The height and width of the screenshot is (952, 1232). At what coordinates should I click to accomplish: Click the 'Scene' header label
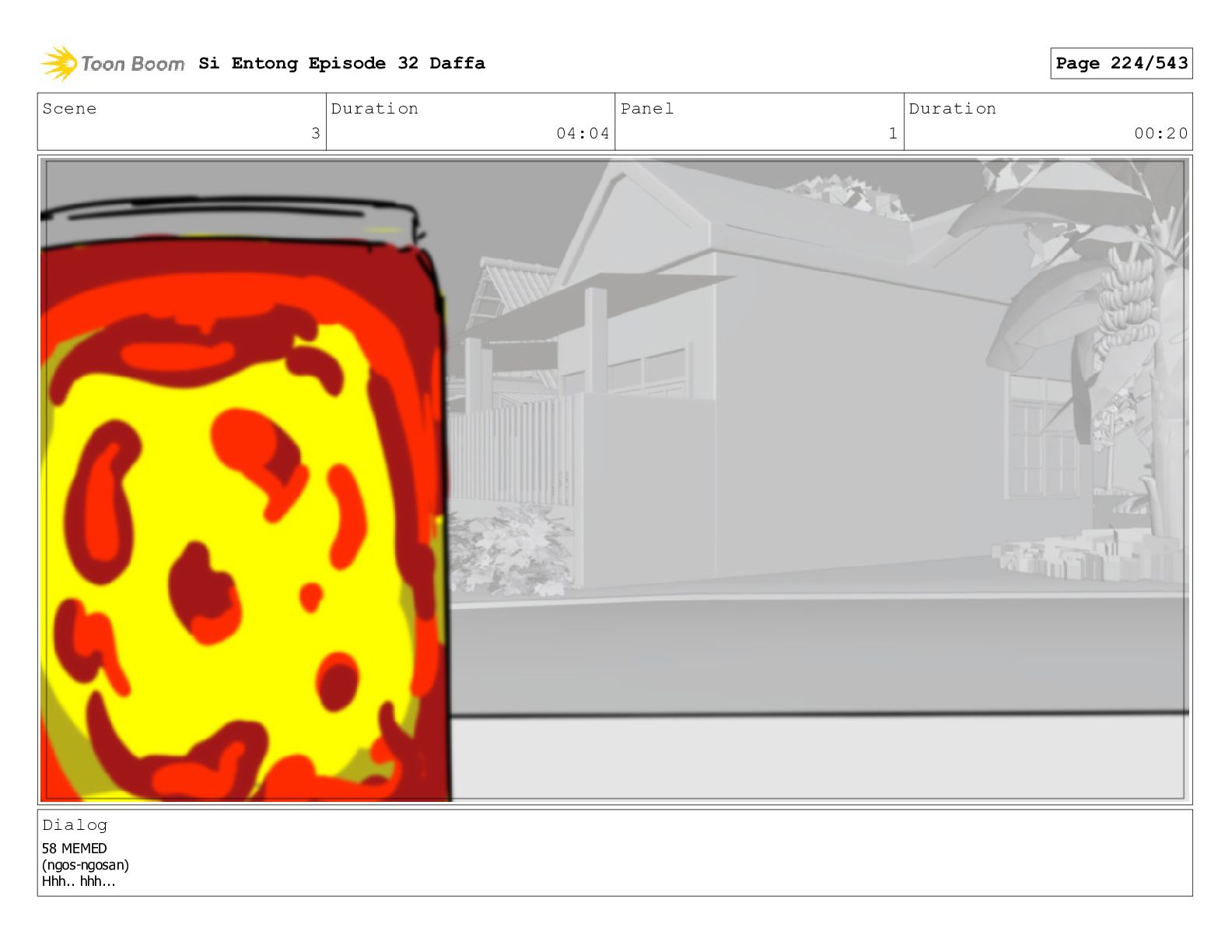[x=69, y=109]
